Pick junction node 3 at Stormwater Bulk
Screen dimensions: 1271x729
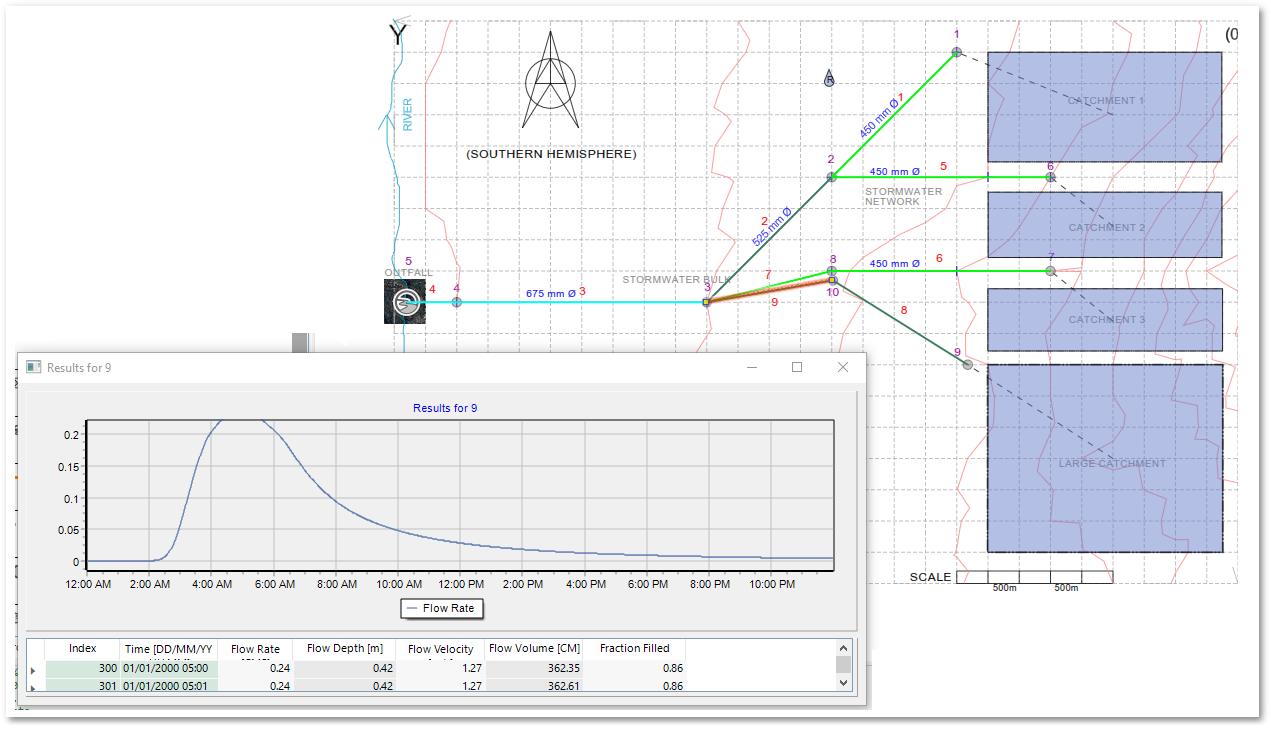click(706, 301)
